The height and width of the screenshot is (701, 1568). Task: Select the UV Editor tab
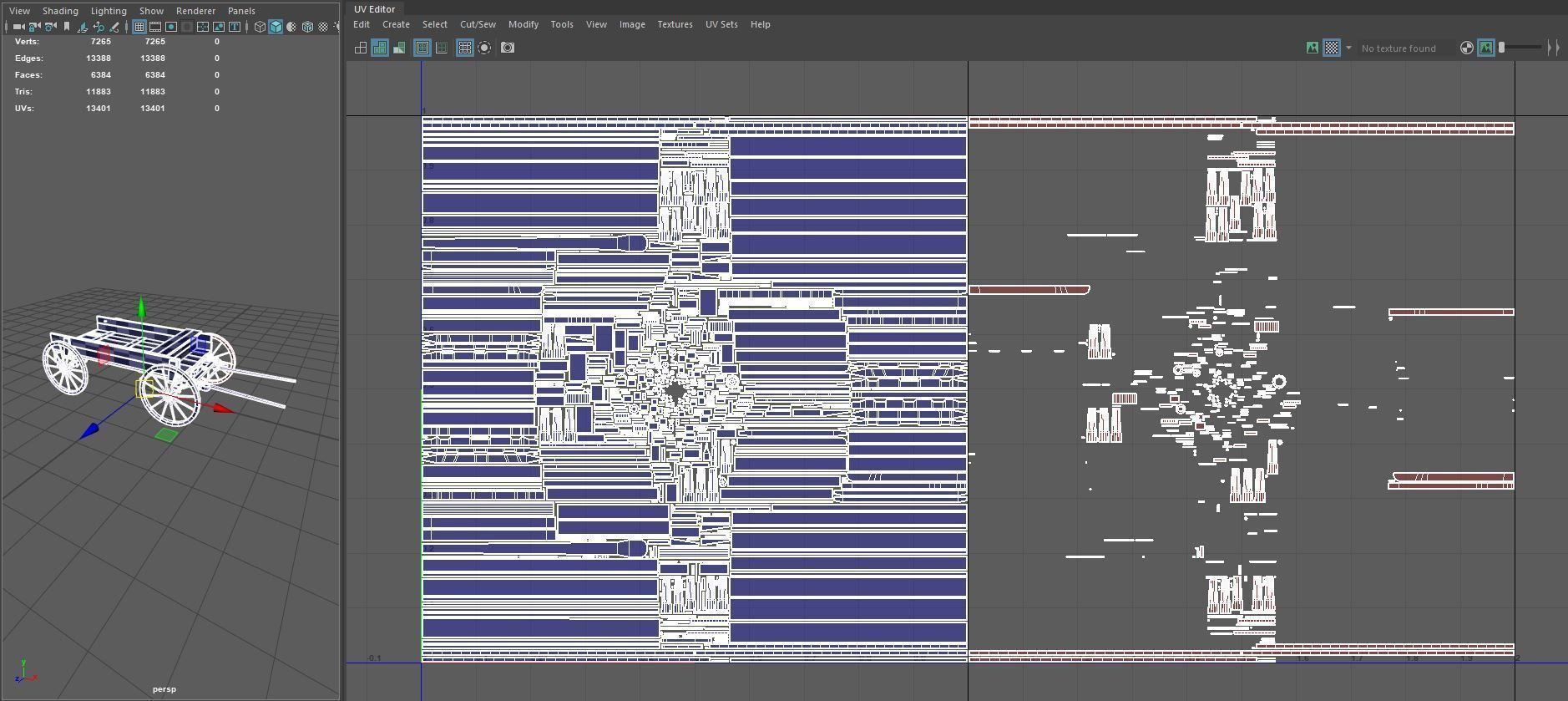[x=375, y=9]
